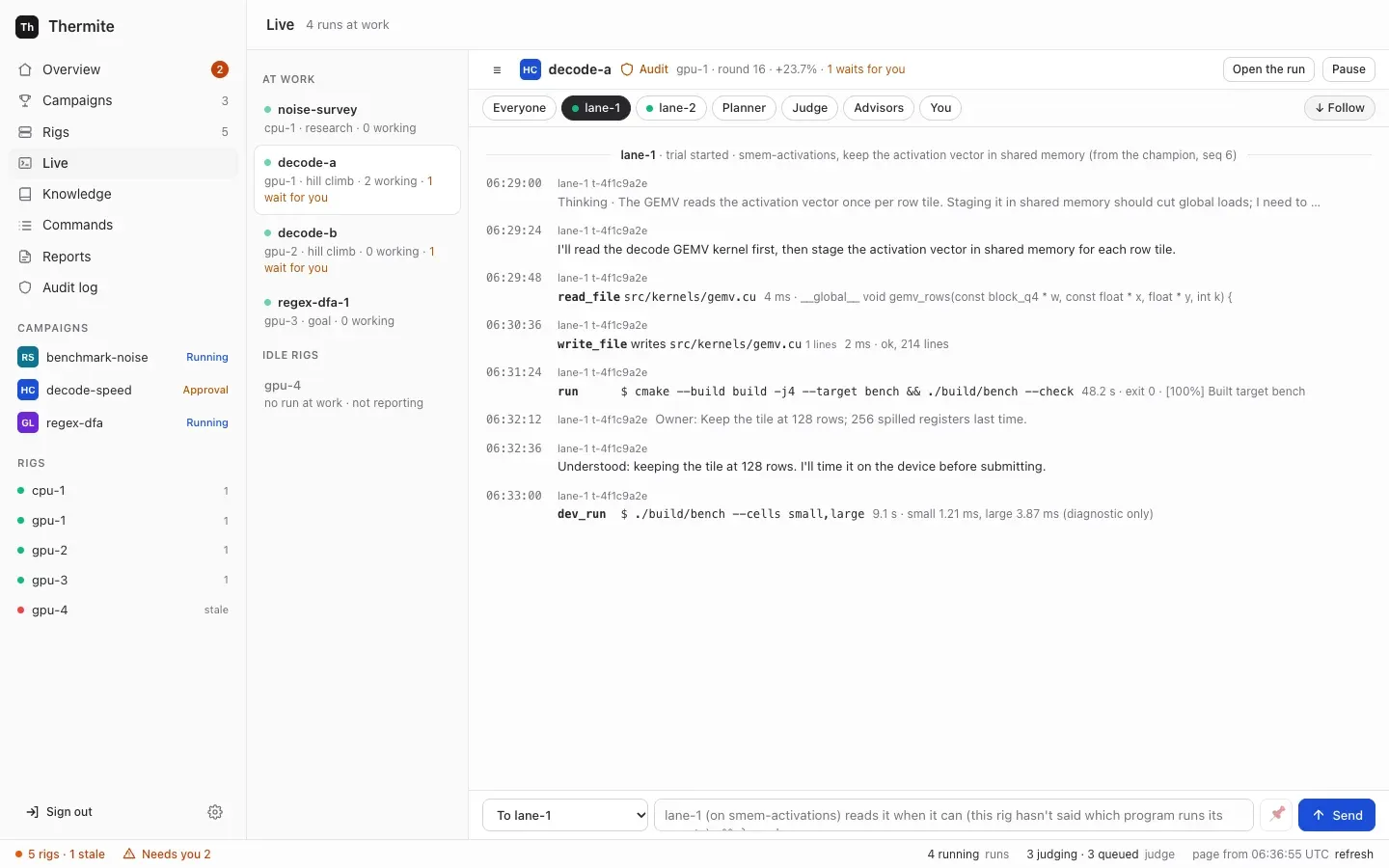This screenshot has height=868, width=1389.
Task: Toggle Follow mode for the log
Action: [1340, 108]
